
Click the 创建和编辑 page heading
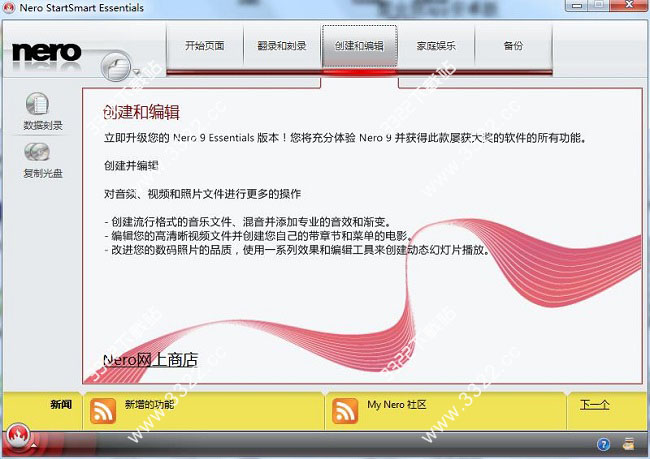141,112
